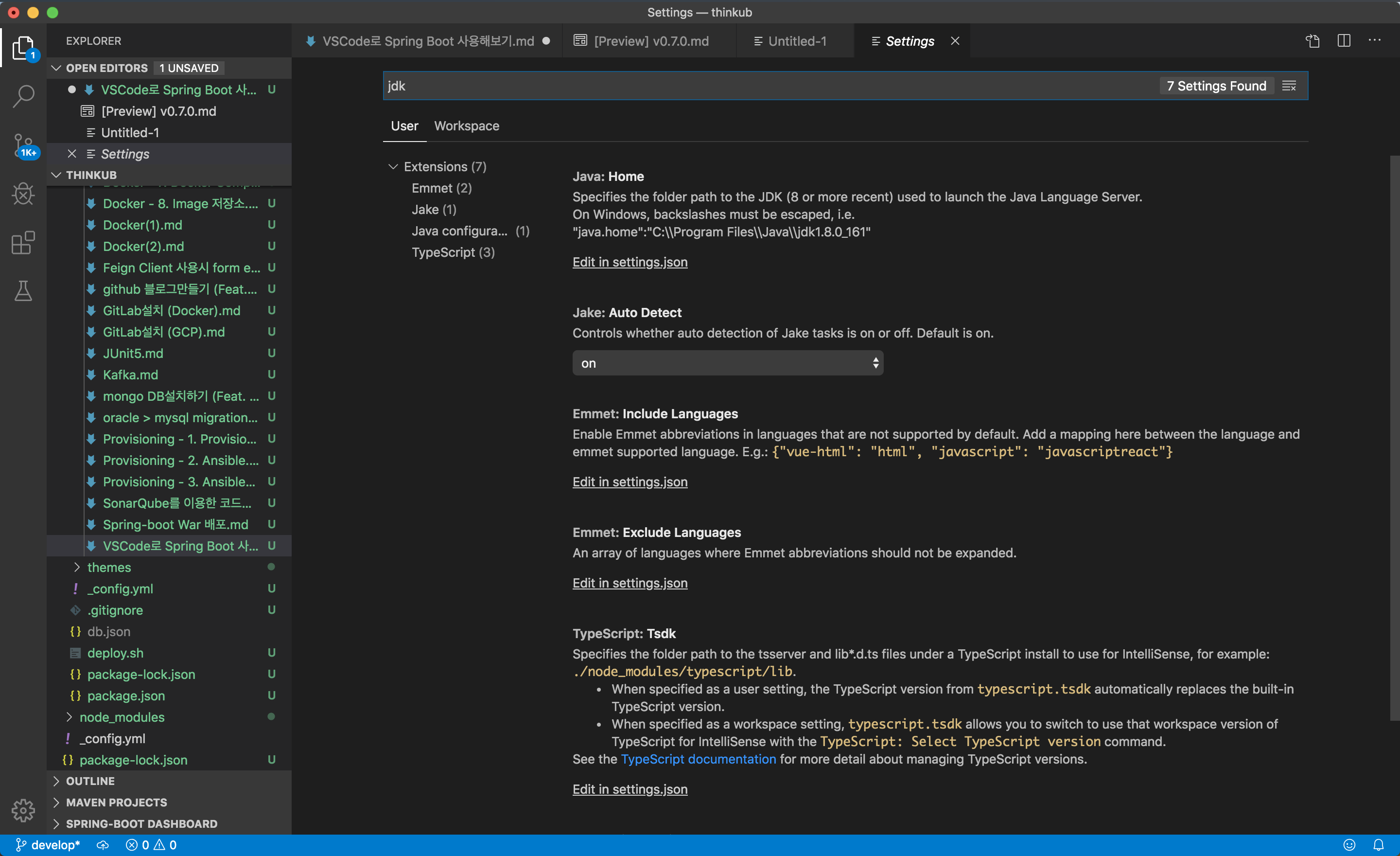Click the 1 UNSAVED badge
Screen dimensions: 1400x856
click(x=189, y=68)
